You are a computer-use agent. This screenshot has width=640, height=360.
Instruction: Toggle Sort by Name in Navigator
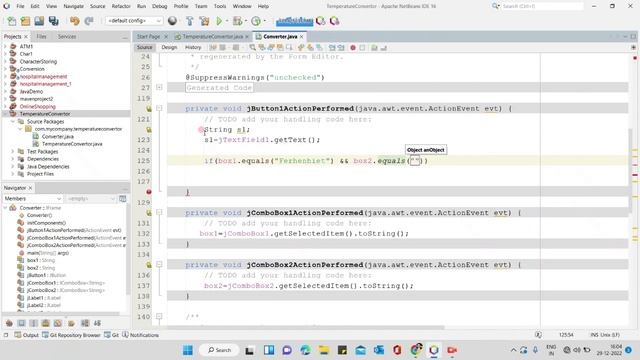85,323
